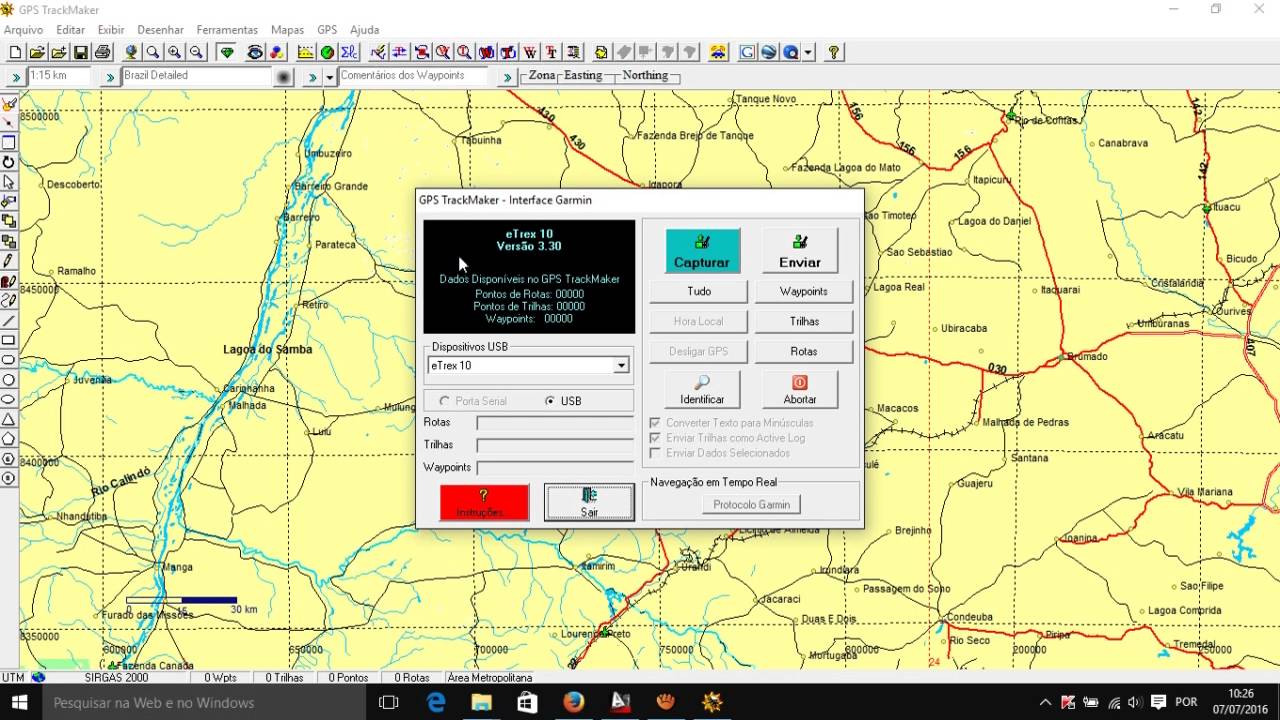Click the Google Earth globe icon

[768, 52]
